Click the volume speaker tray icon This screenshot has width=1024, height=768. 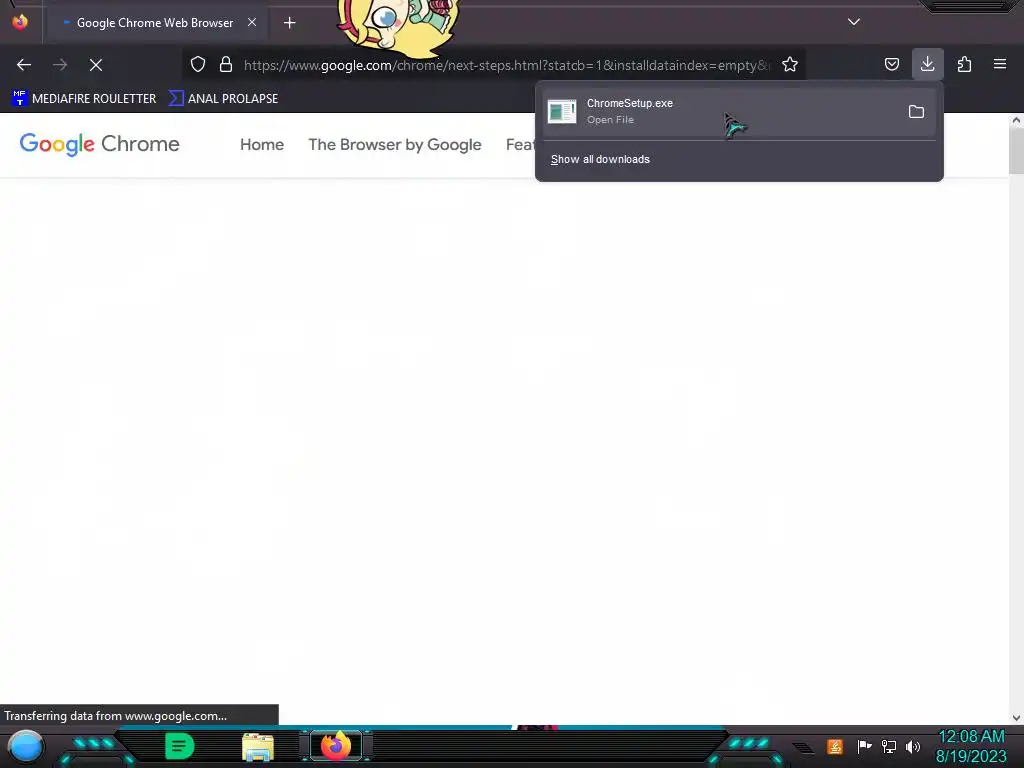[x=913, y=746]
